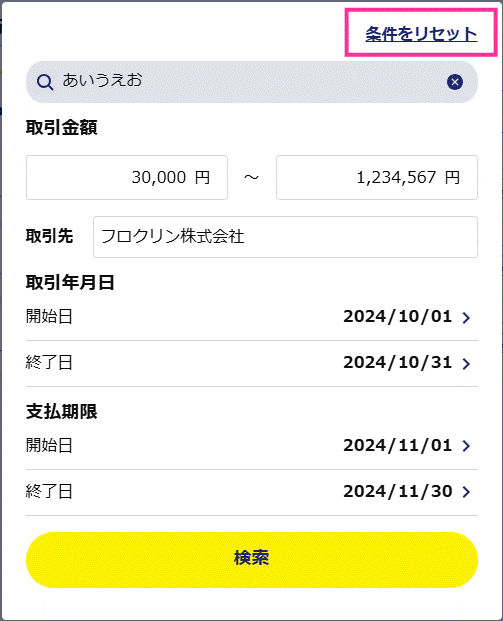
Task: Click the 取引金額 heading
Action: [x=61, y=128]
